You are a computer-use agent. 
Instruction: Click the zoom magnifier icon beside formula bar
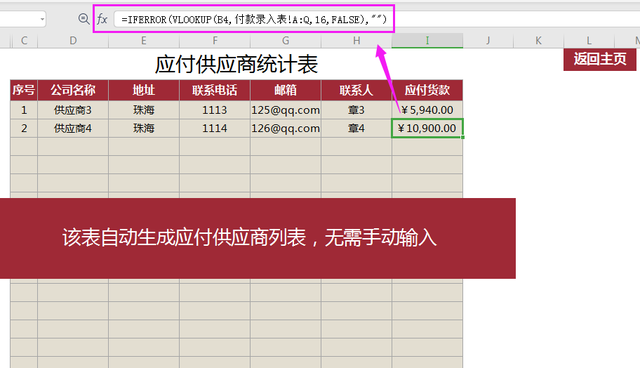84,19
